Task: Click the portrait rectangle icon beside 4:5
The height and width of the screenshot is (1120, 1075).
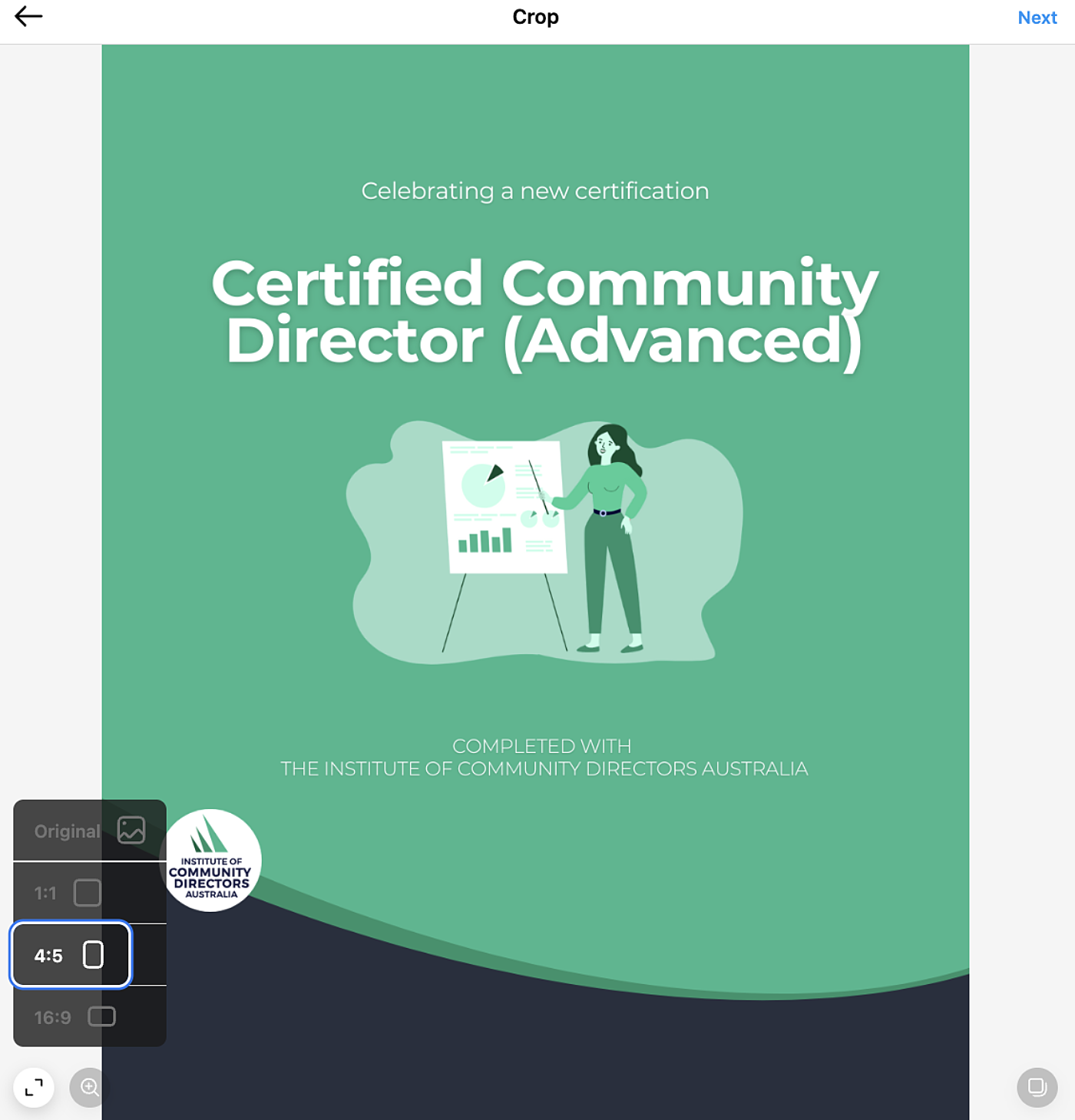Action: [93, 955]
